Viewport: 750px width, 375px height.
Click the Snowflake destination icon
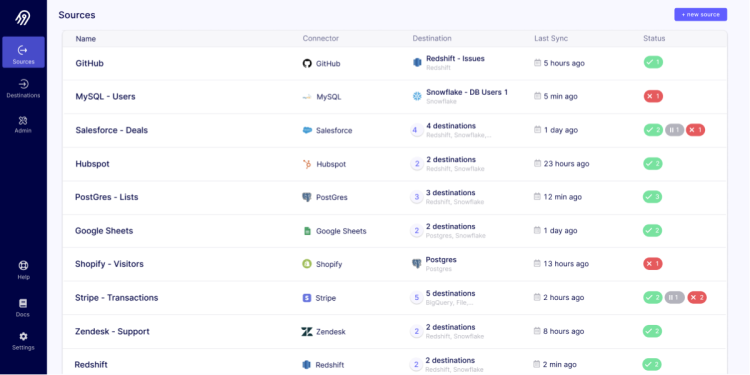coord(417,96)
